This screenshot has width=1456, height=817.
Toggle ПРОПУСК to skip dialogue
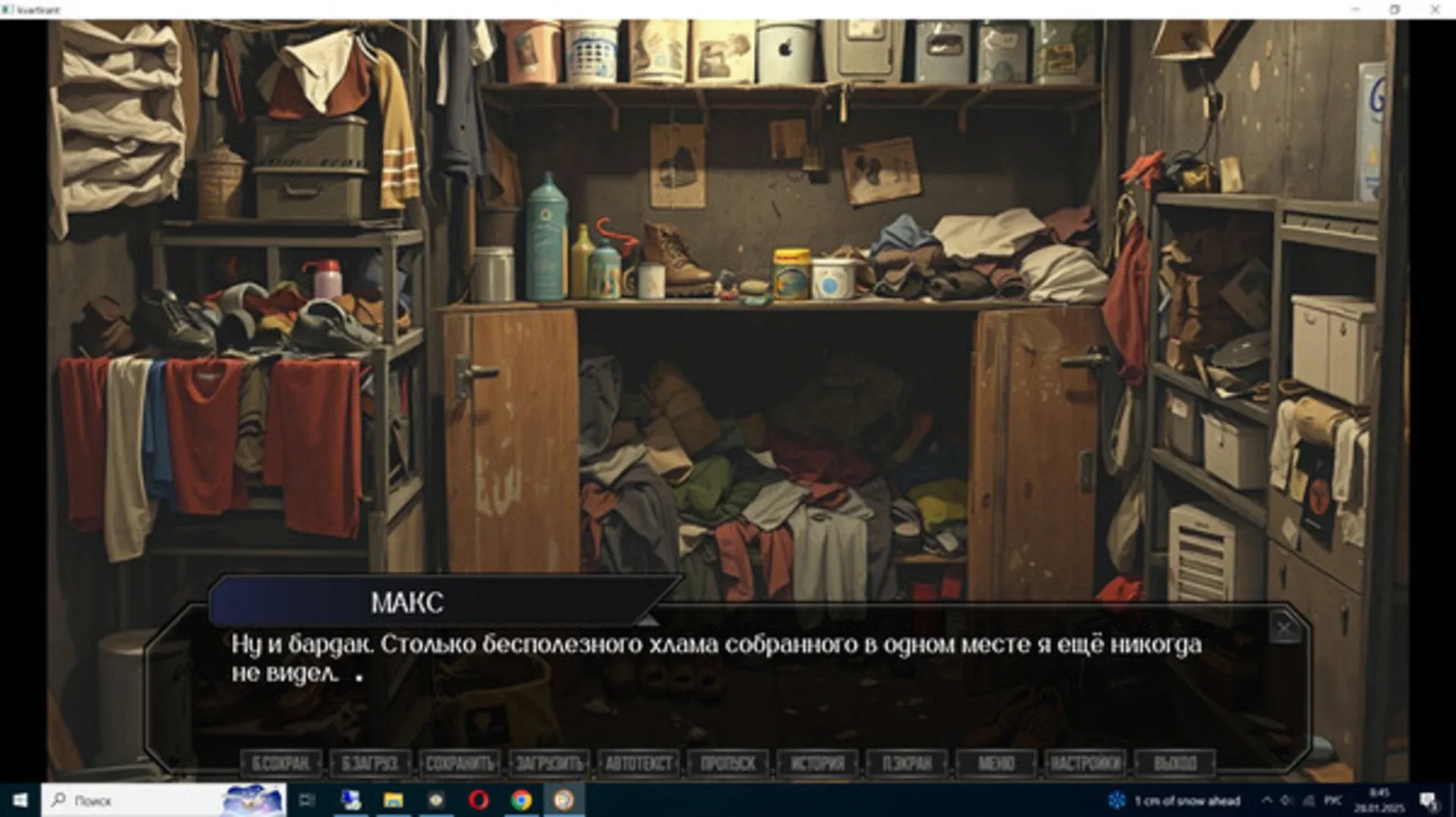point(729,764)
